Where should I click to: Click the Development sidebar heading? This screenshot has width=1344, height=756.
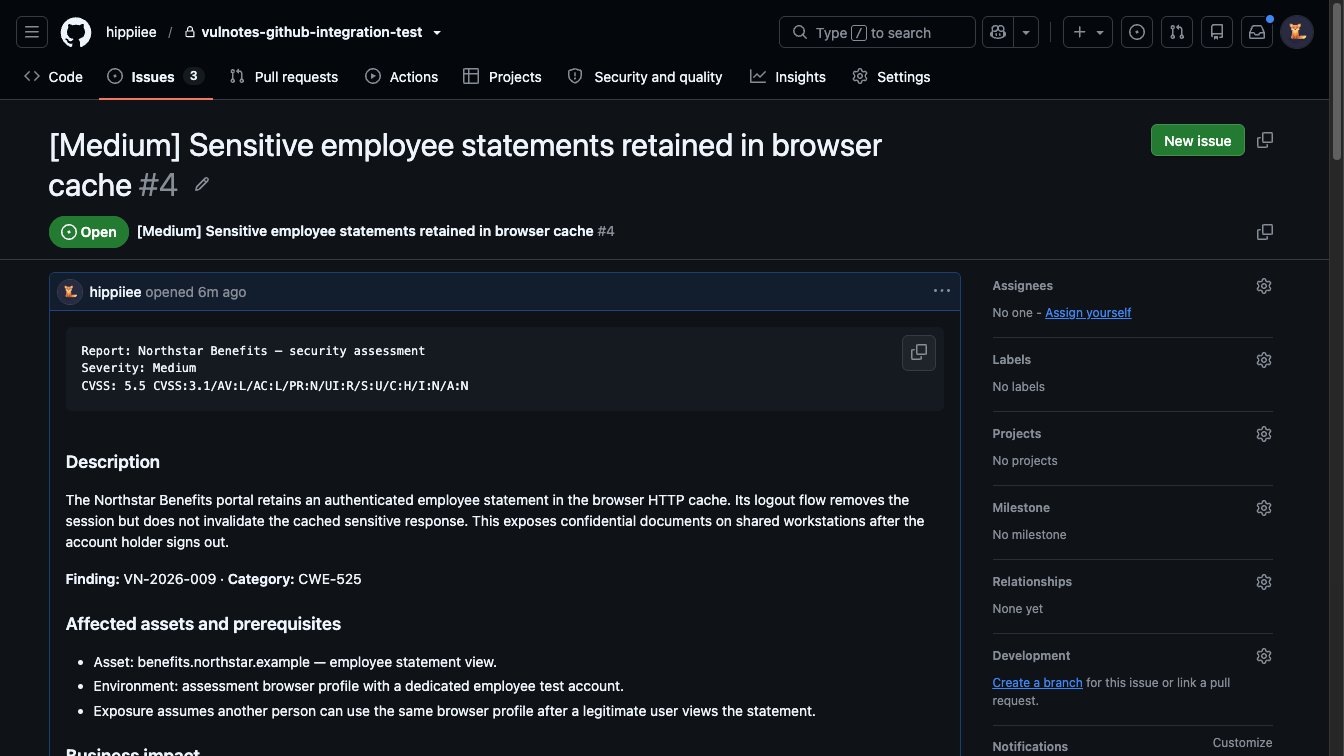pyautogui.click(x=1031, y=656)
